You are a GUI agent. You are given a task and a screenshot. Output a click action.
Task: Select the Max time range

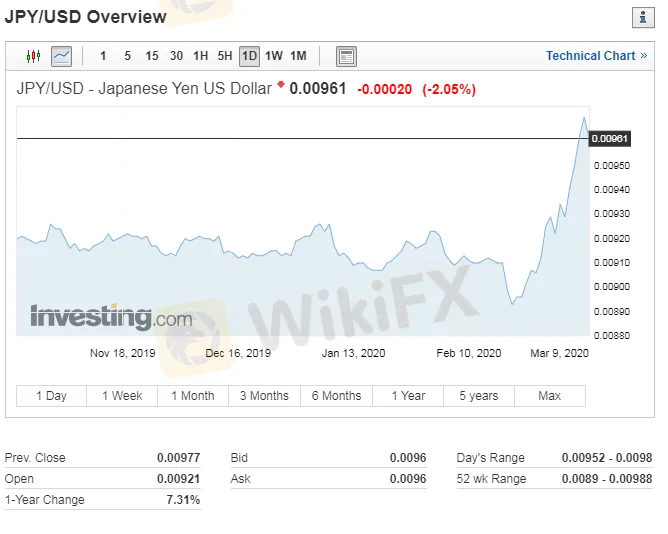[x=550, y=396]
